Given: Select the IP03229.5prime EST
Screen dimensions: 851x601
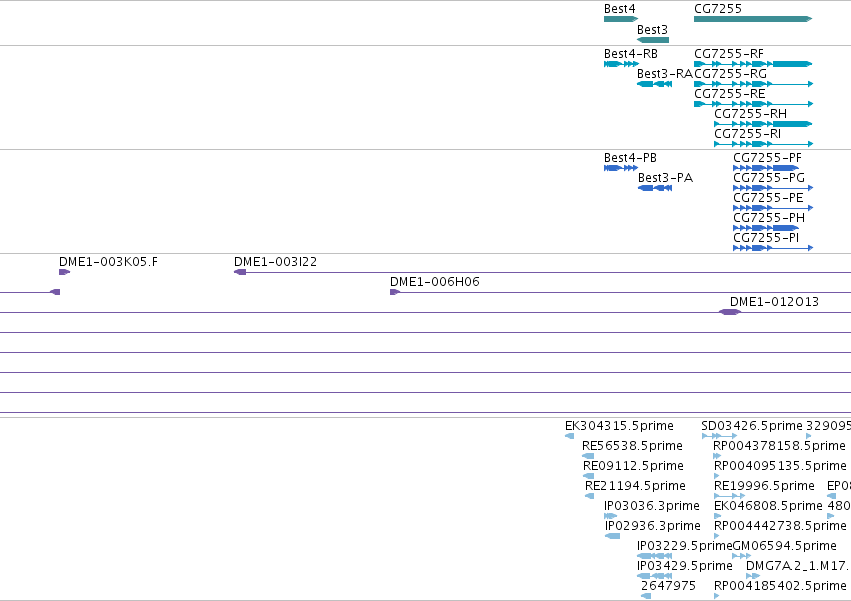Looking at the screenshot, I should tap(655, 556).
